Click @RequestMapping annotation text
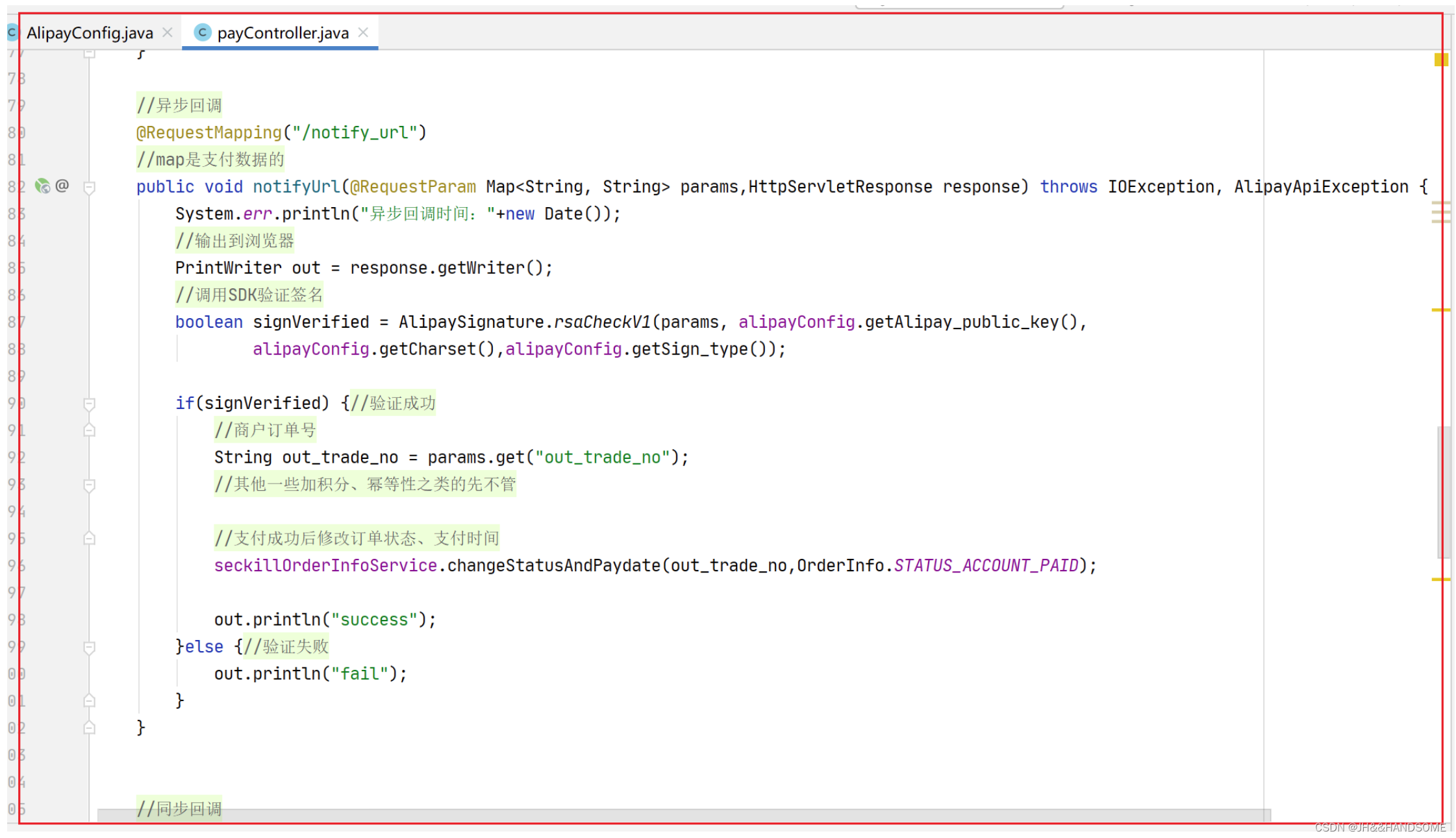Image resolution: width=1456 pixels, height=838 pixels. [x=209, y=132]
